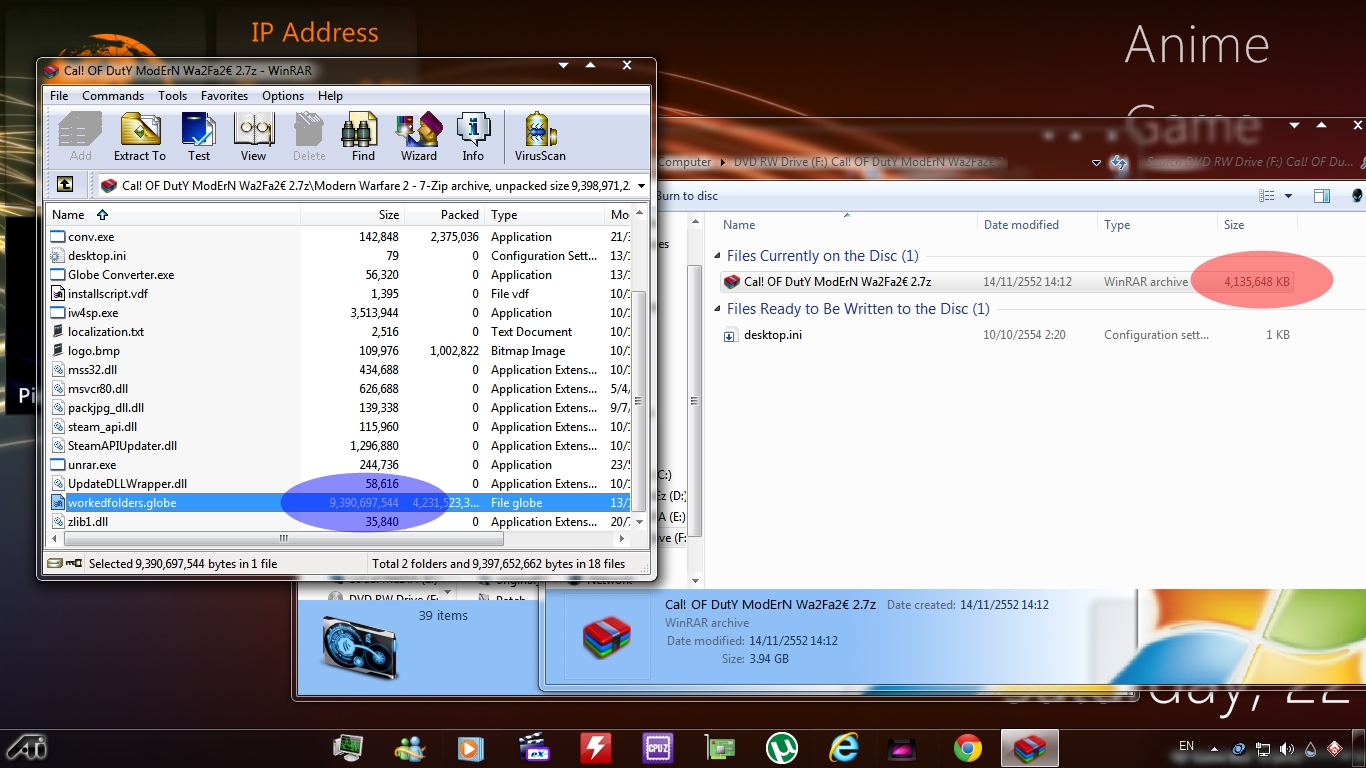The width and height of the screenshot is (1366, 768).
Task: Click EN language indicator in tray
Action: coord(1187,746)
